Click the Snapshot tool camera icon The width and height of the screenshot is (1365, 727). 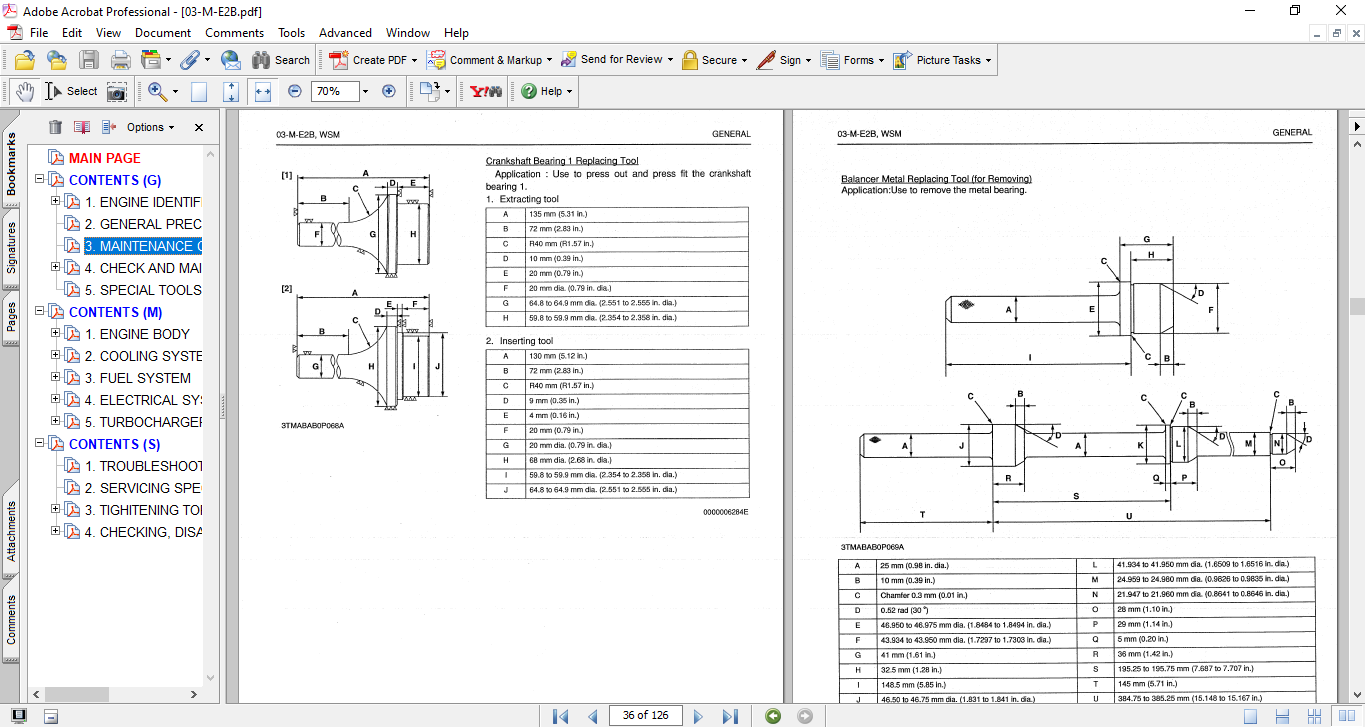click(117, 91)
